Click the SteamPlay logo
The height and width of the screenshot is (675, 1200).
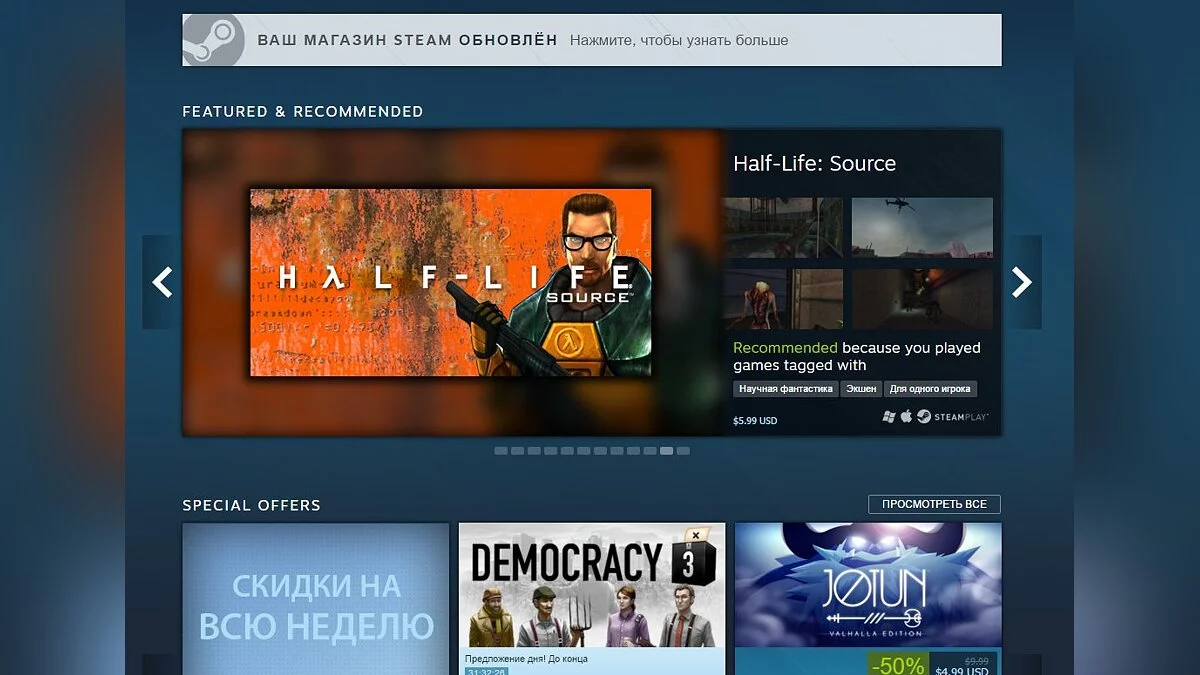point(952,417)
